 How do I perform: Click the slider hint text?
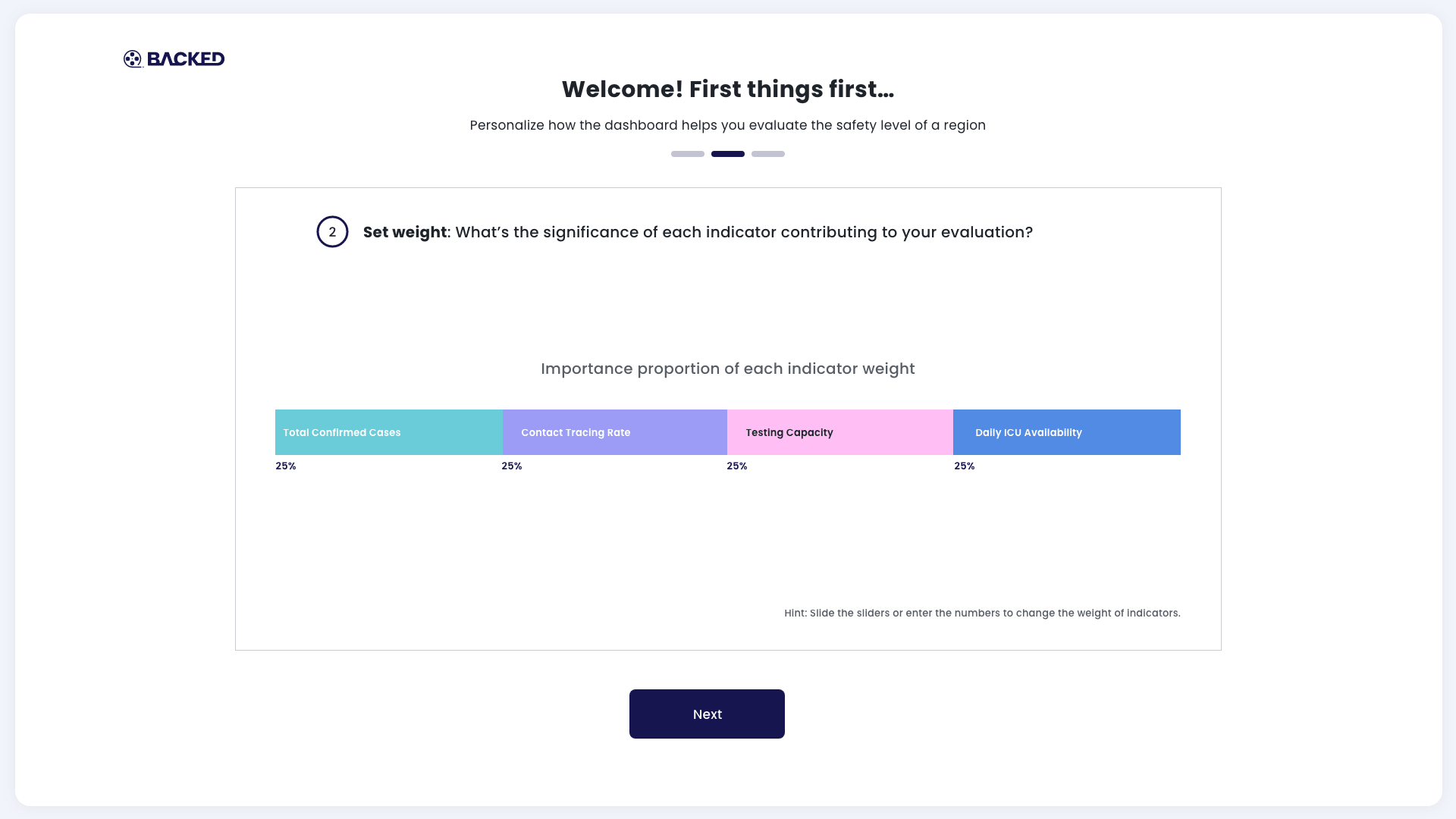coord(982,613)
